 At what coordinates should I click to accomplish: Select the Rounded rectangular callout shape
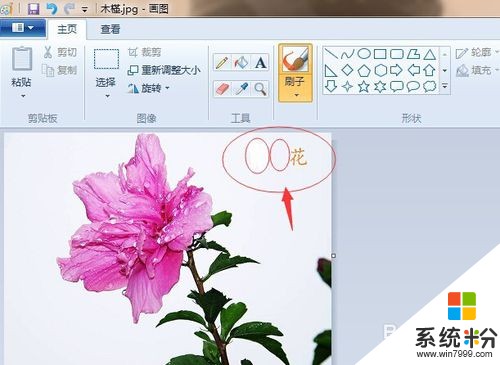396,86
